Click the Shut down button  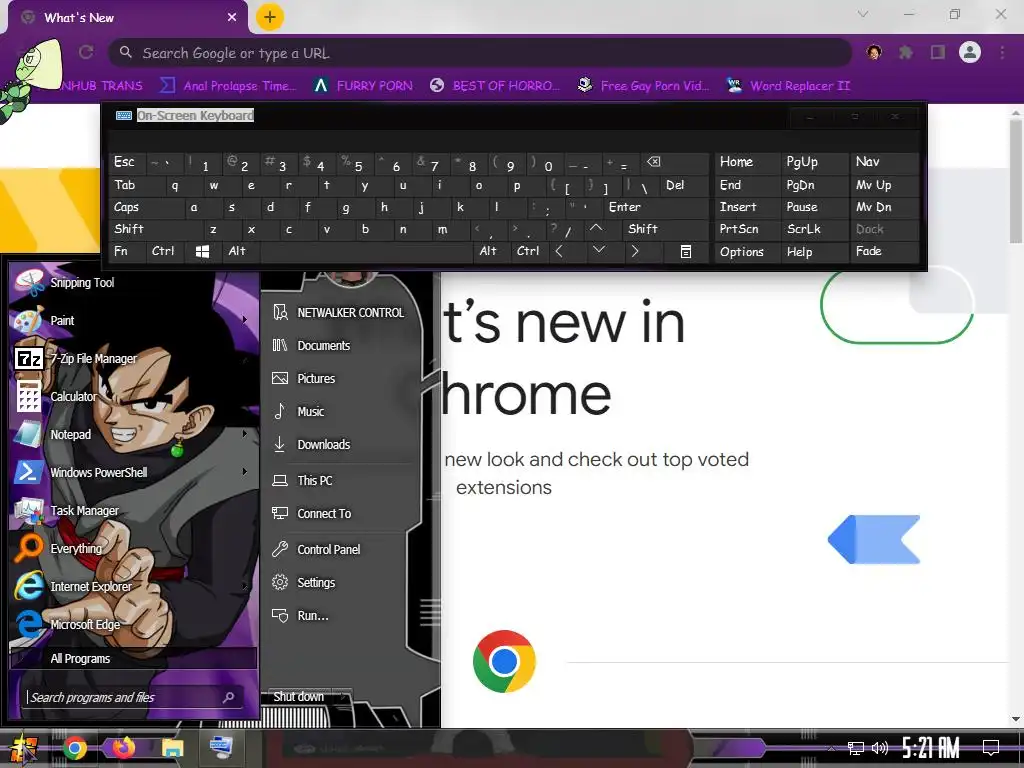[298, 697]
